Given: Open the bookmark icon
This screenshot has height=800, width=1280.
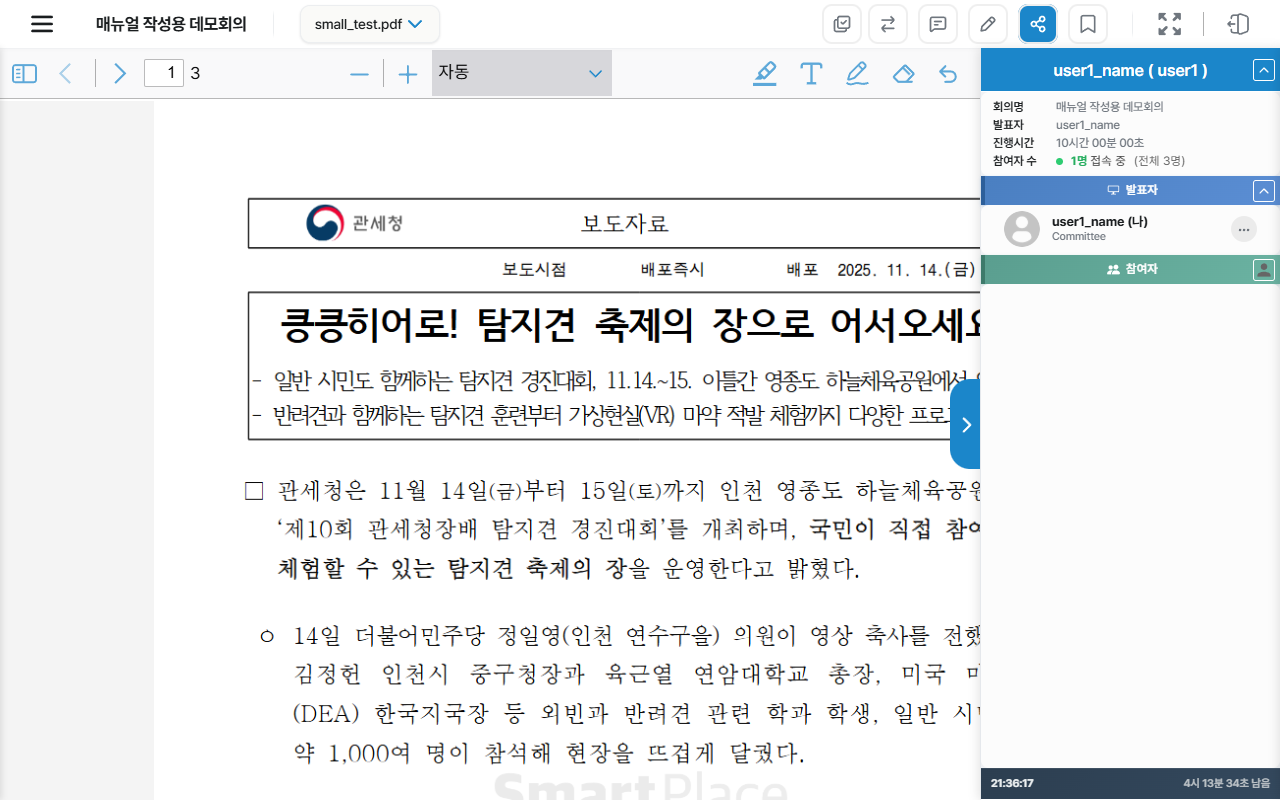Looking at the screenshot, I should 1088,24.
